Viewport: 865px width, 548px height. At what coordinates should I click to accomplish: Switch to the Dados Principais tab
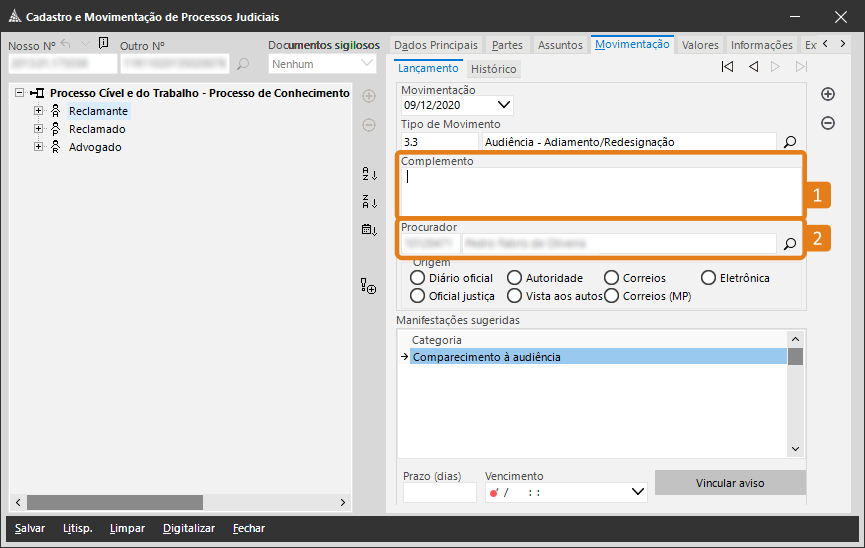click(435, 45)
